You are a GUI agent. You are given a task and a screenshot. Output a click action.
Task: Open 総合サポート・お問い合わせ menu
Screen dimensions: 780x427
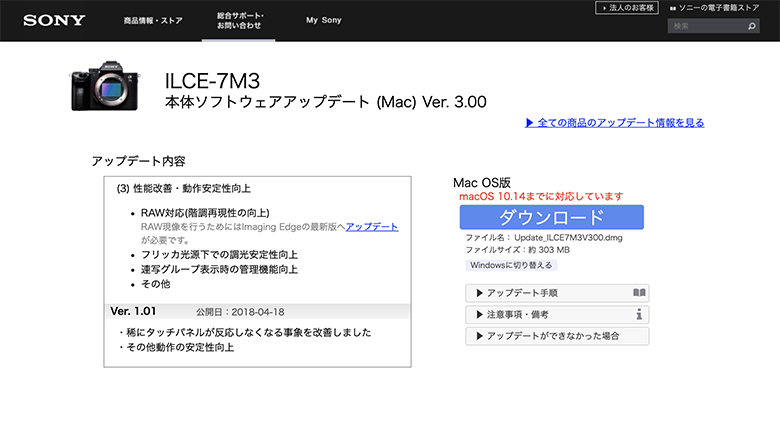coord(239,20)
